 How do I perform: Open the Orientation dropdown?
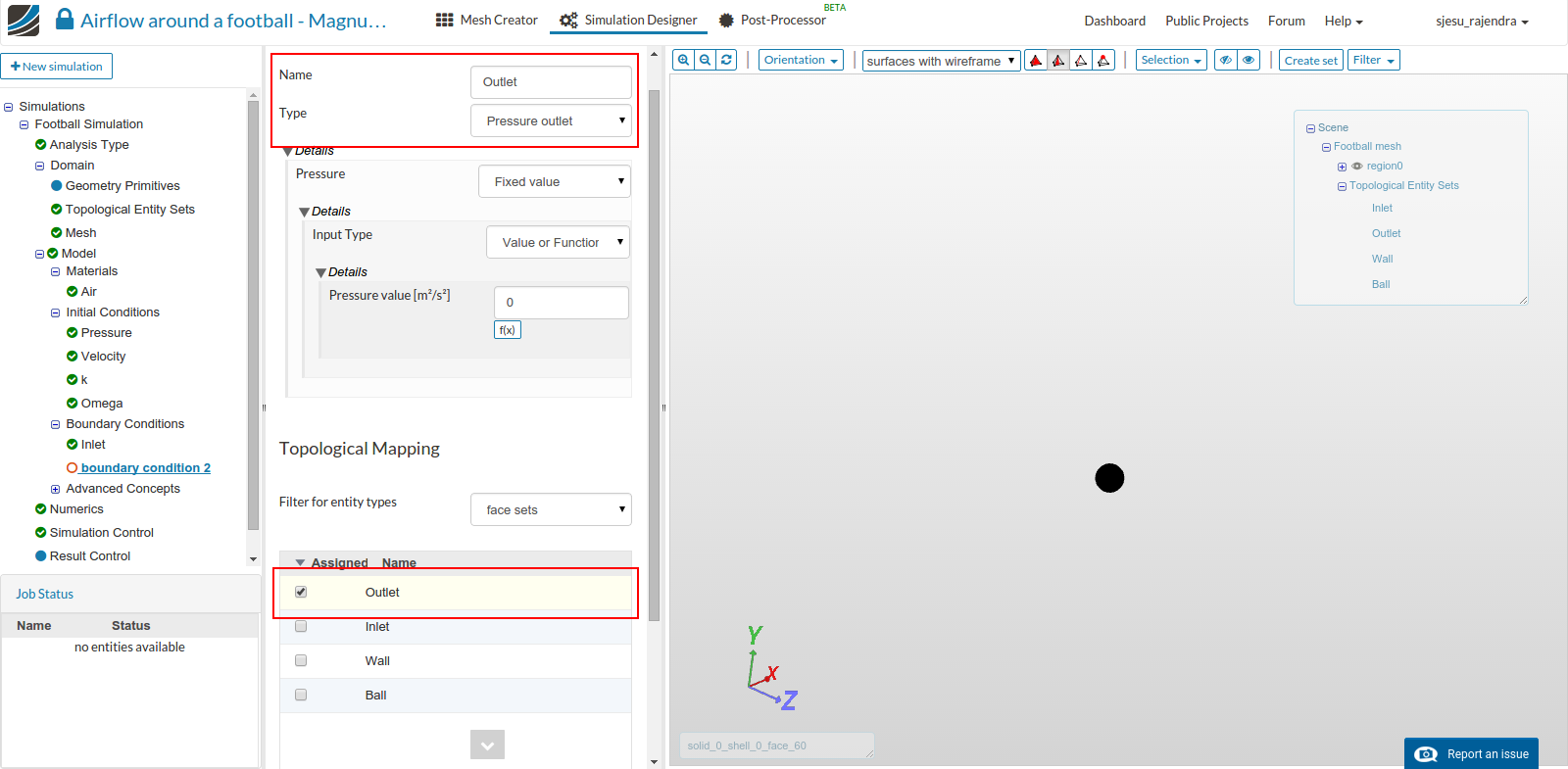(802, 60)
